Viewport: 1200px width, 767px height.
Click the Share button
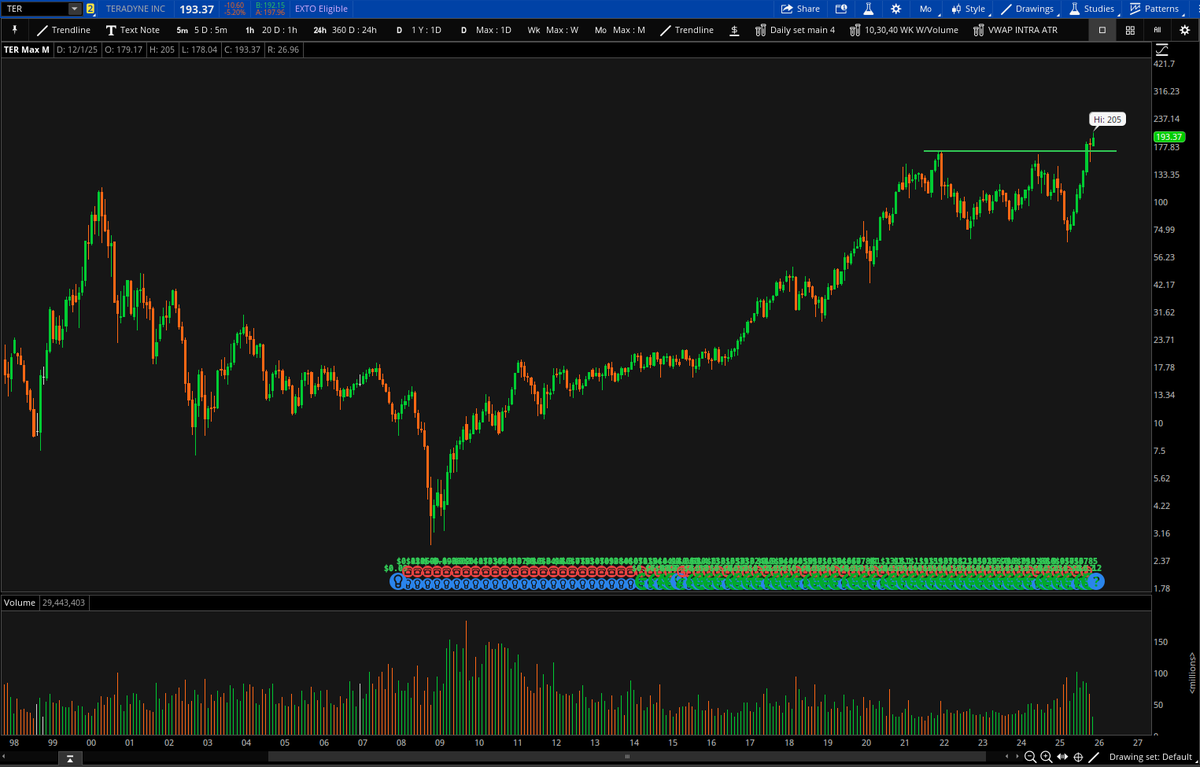click(801, 8)
